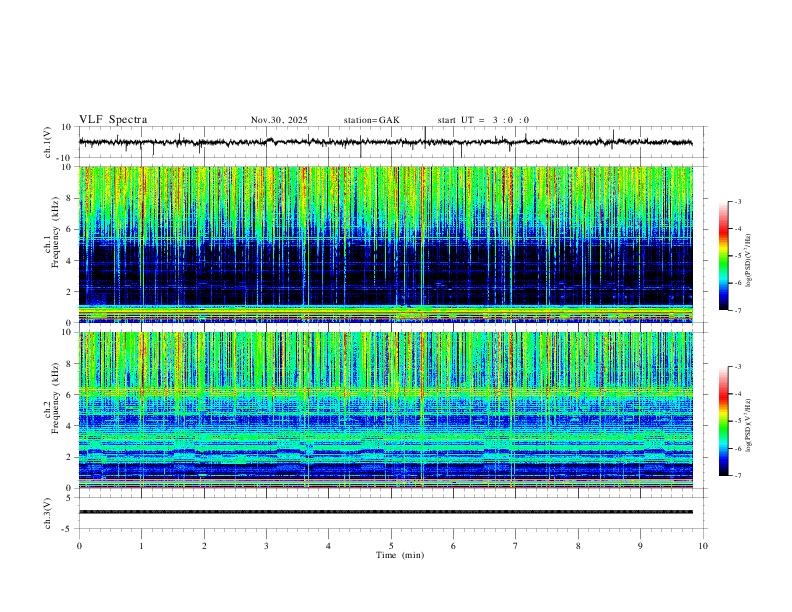Click the '1' tick on the time axis
Image resolution: width=792 pixels, height=612 pixels.
(x=141, y=546)
